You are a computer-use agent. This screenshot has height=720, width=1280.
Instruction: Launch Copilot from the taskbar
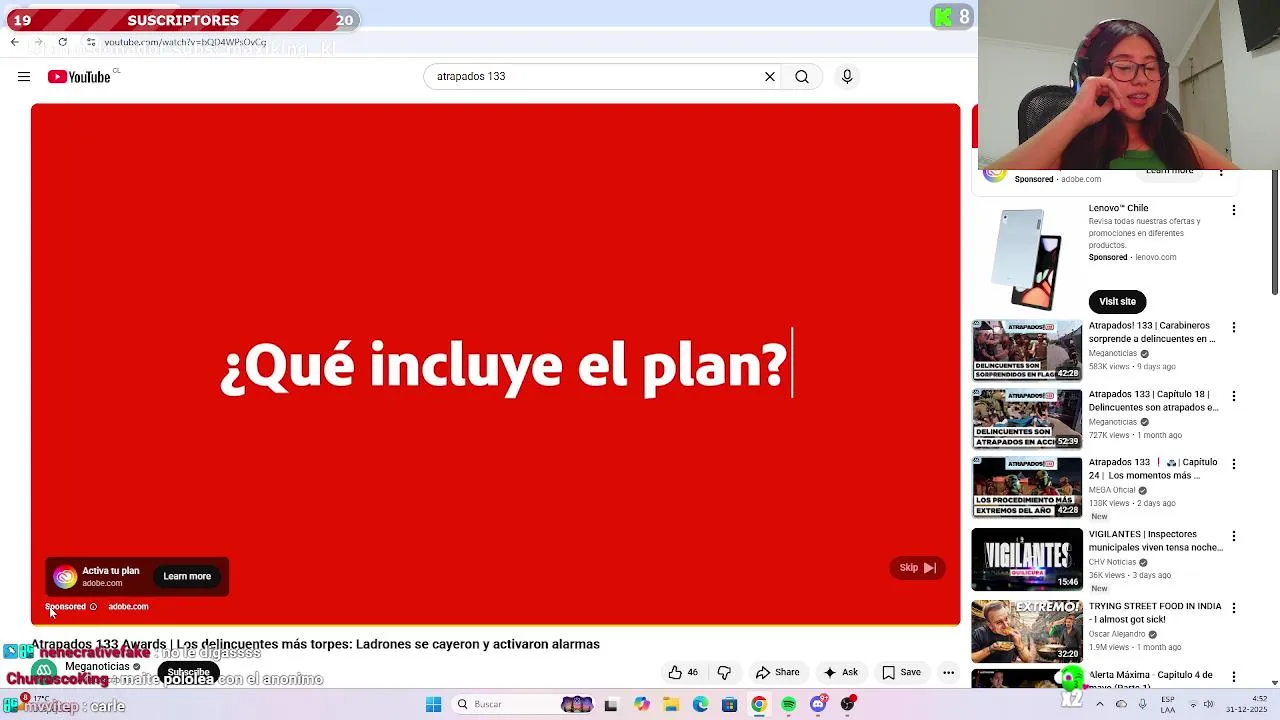click(x=641, y=705)
